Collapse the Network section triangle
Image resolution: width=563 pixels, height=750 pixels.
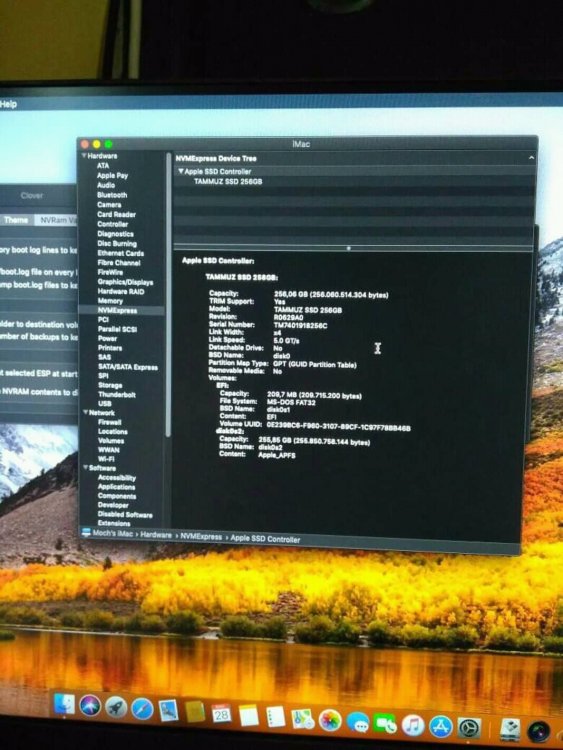(86, 412)
